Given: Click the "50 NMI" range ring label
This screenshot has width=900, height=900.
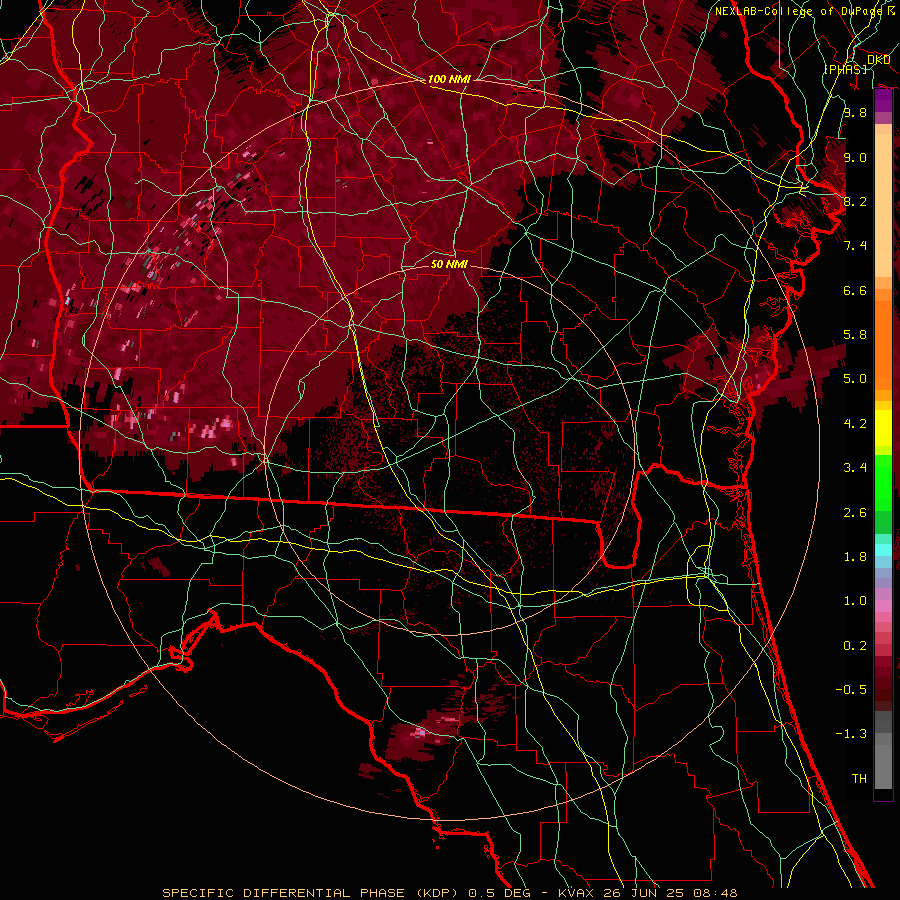Looking at the screenshot, I should click(449, 264).
